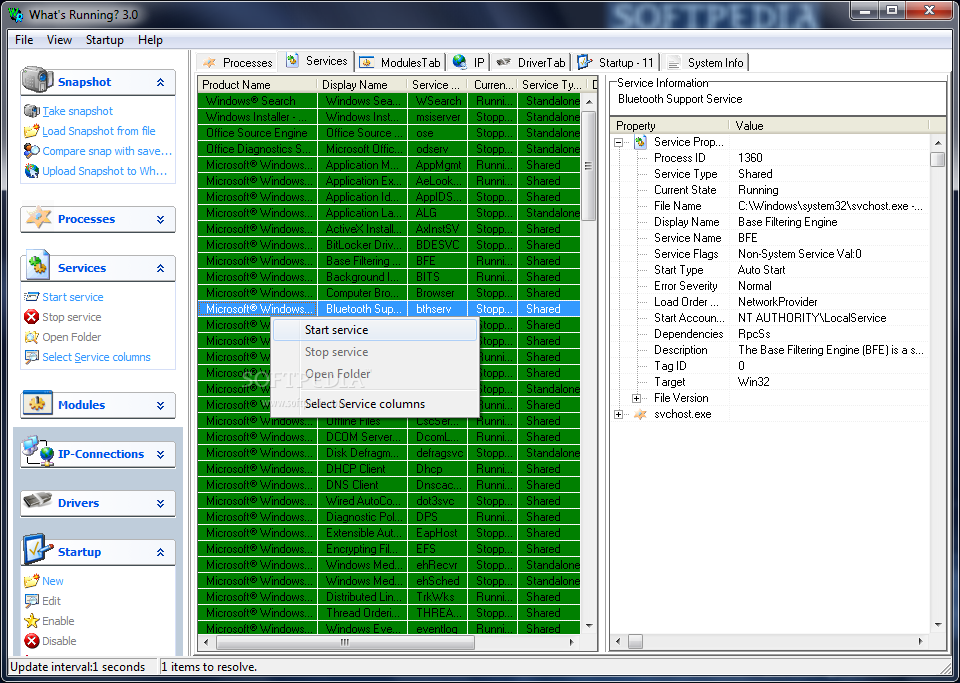The width and height of the screenshot is (960, 683).
Task: Open the File menu
Action: [x=24, y=40]
